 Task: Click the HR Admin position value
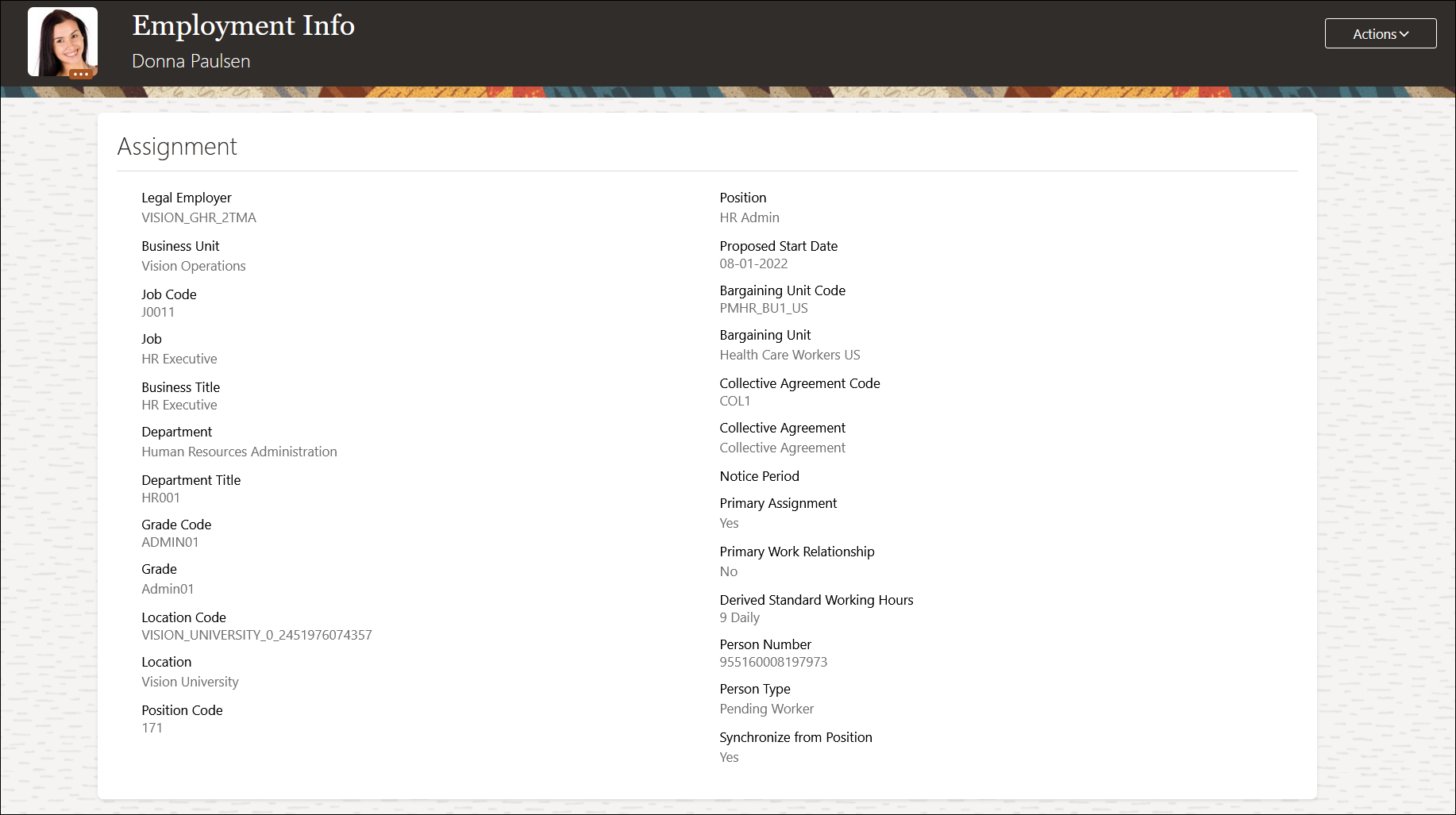pos(749,217)
